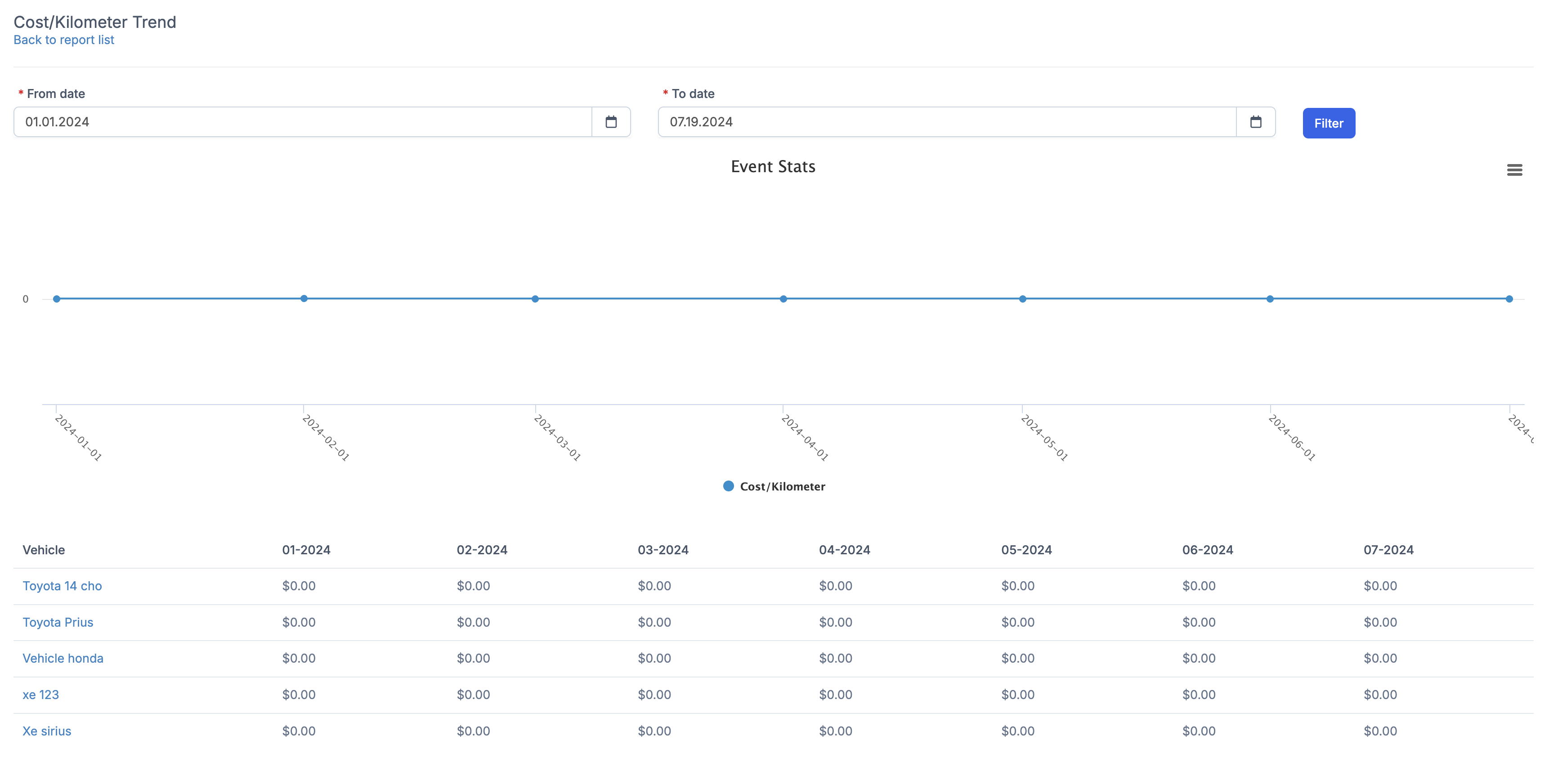Open the xe 123 vehicle details

coord(40,695)
